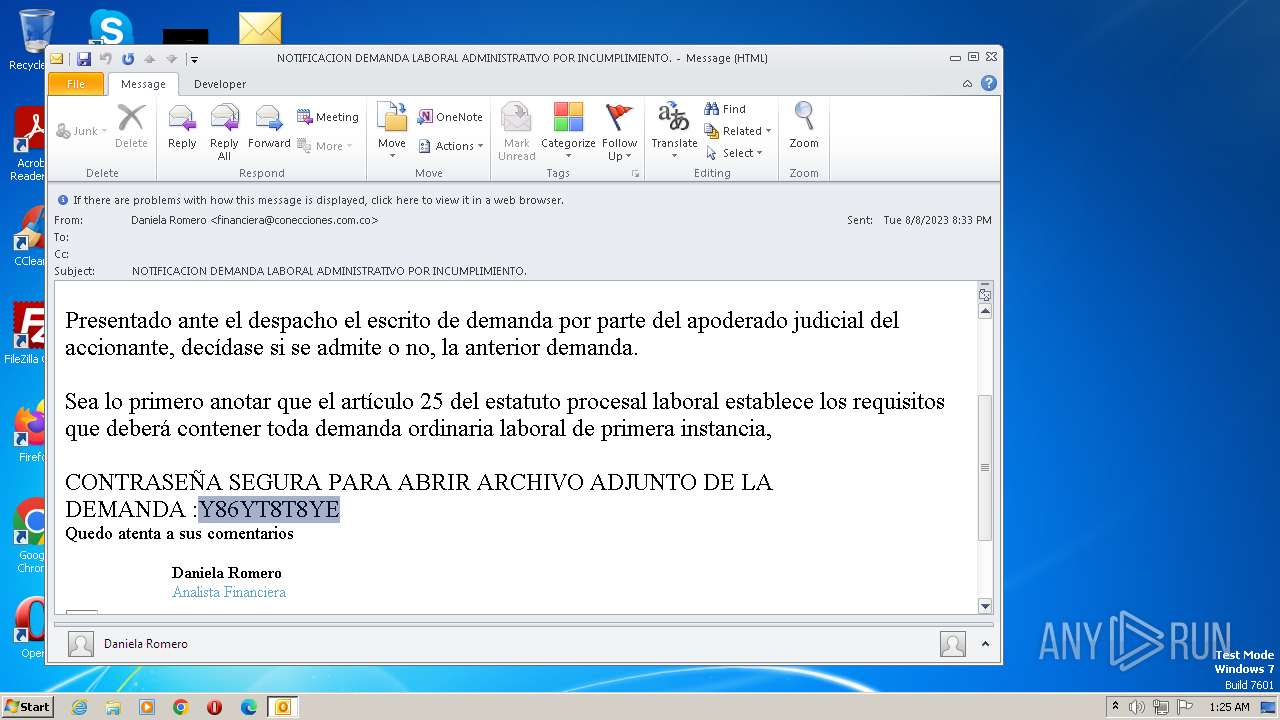
Task: Forward this message
Action: click(269, 128)
